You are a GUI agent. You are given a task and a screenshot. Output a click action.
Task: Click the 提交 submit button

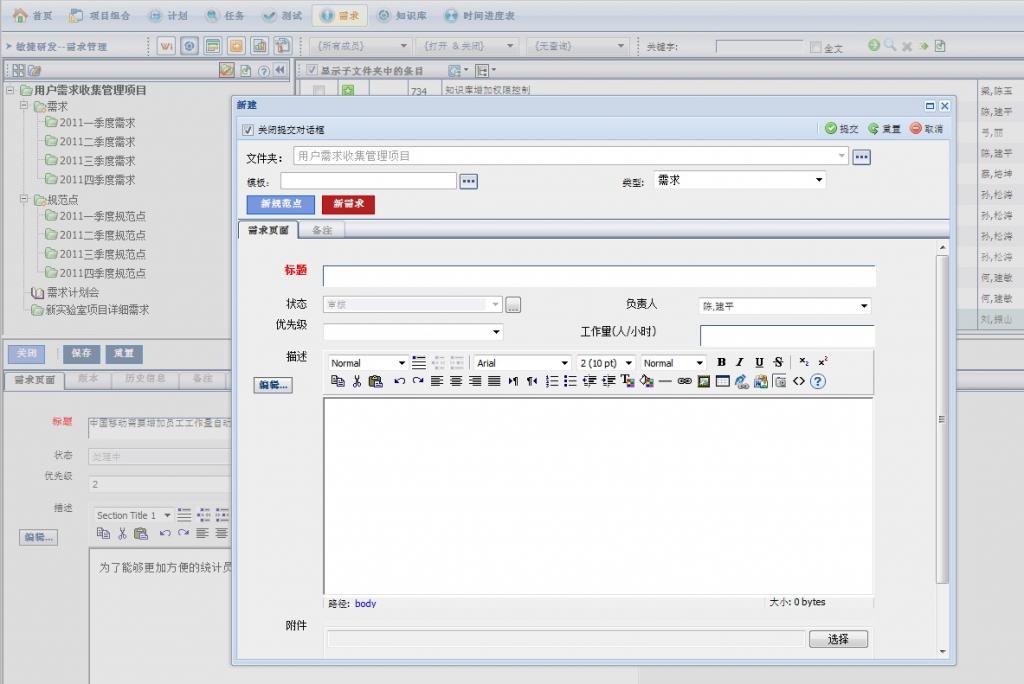pyautogui.click(x=841, y=129)
